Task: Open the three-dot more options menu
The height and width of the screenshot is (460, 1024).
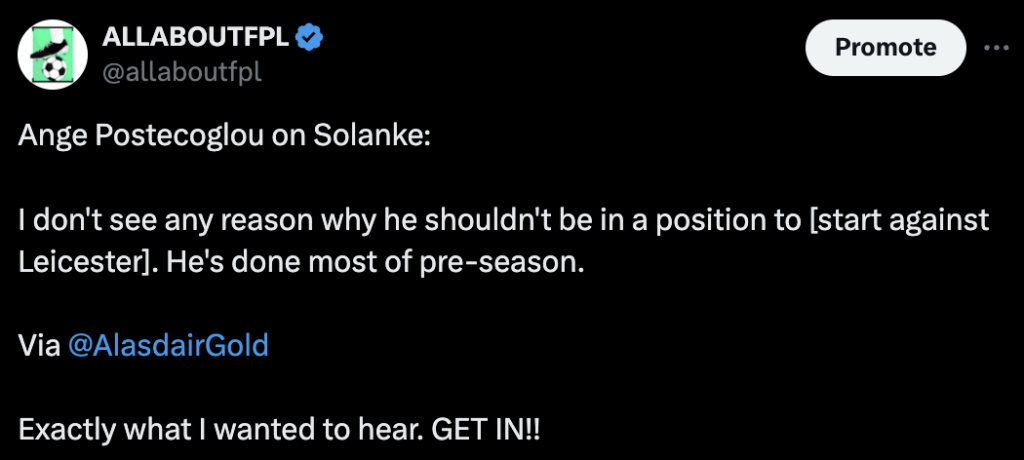Action: 997,47
